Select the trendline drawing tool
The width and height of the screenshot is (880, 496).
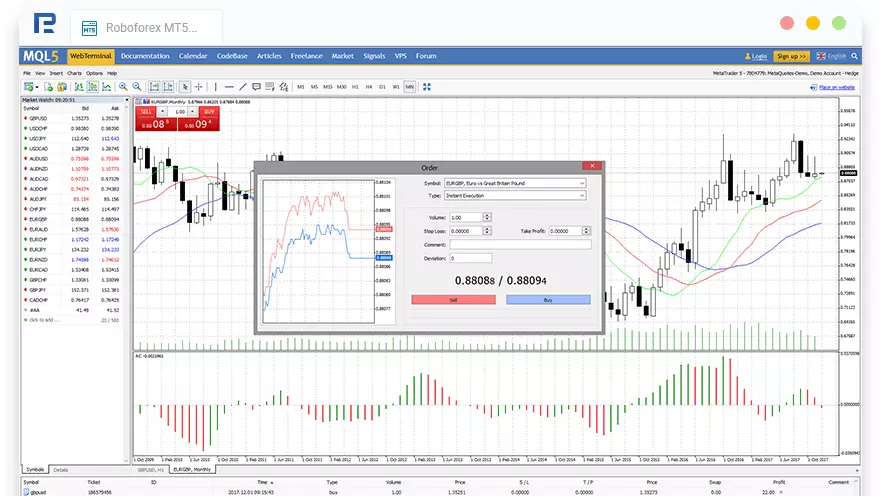[x=243, y=87]
